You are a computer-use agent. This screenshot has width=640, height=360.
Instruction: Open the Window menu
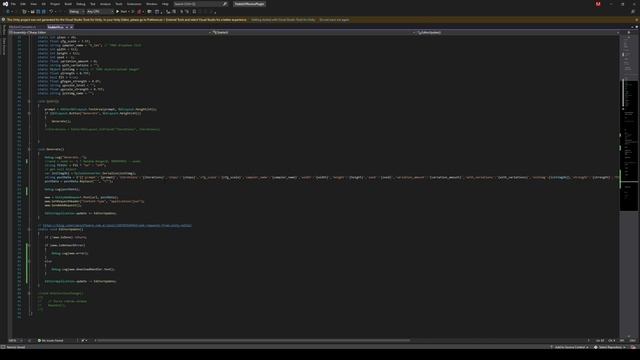tap(151, 4)
